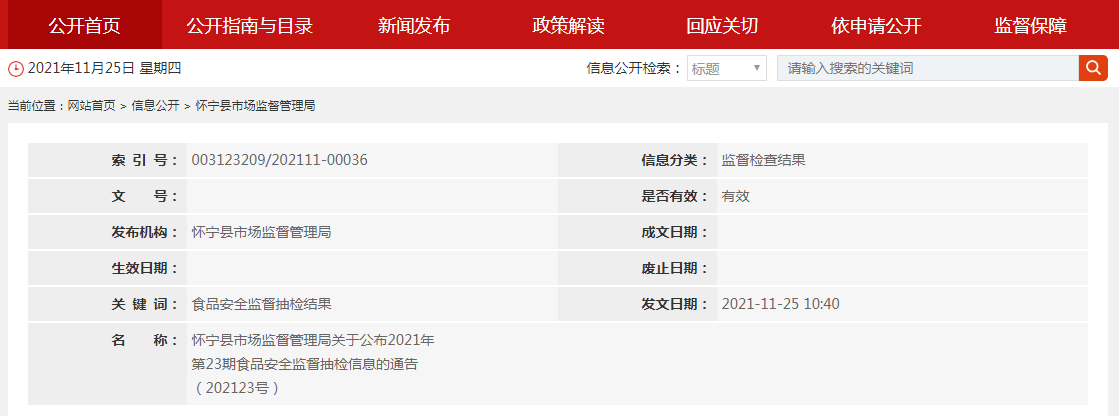
Task: Click the 是否有效 field label
Action: [674, 196]
